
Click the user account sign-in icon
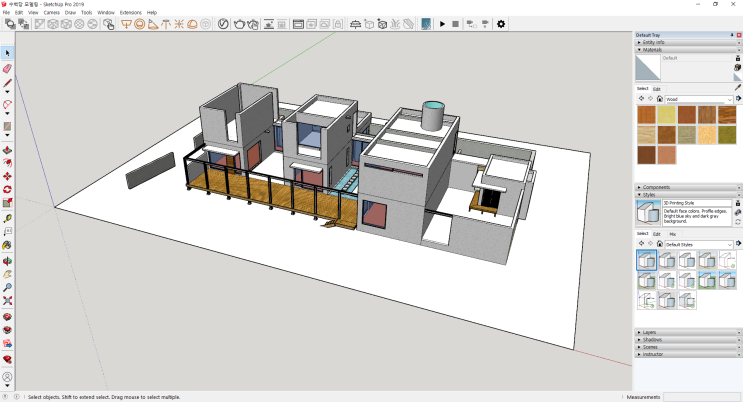(x=7, y=377)
